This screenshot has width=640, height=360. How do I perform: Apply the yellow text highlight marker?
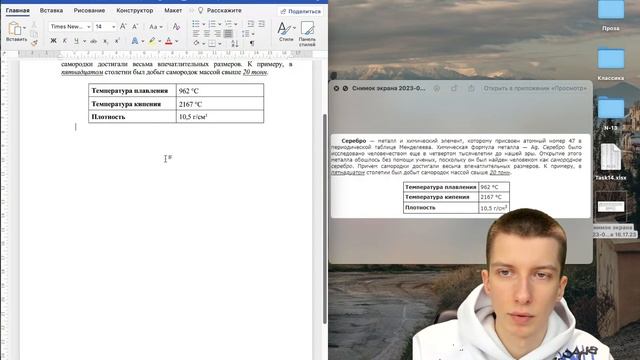[152, 41]
